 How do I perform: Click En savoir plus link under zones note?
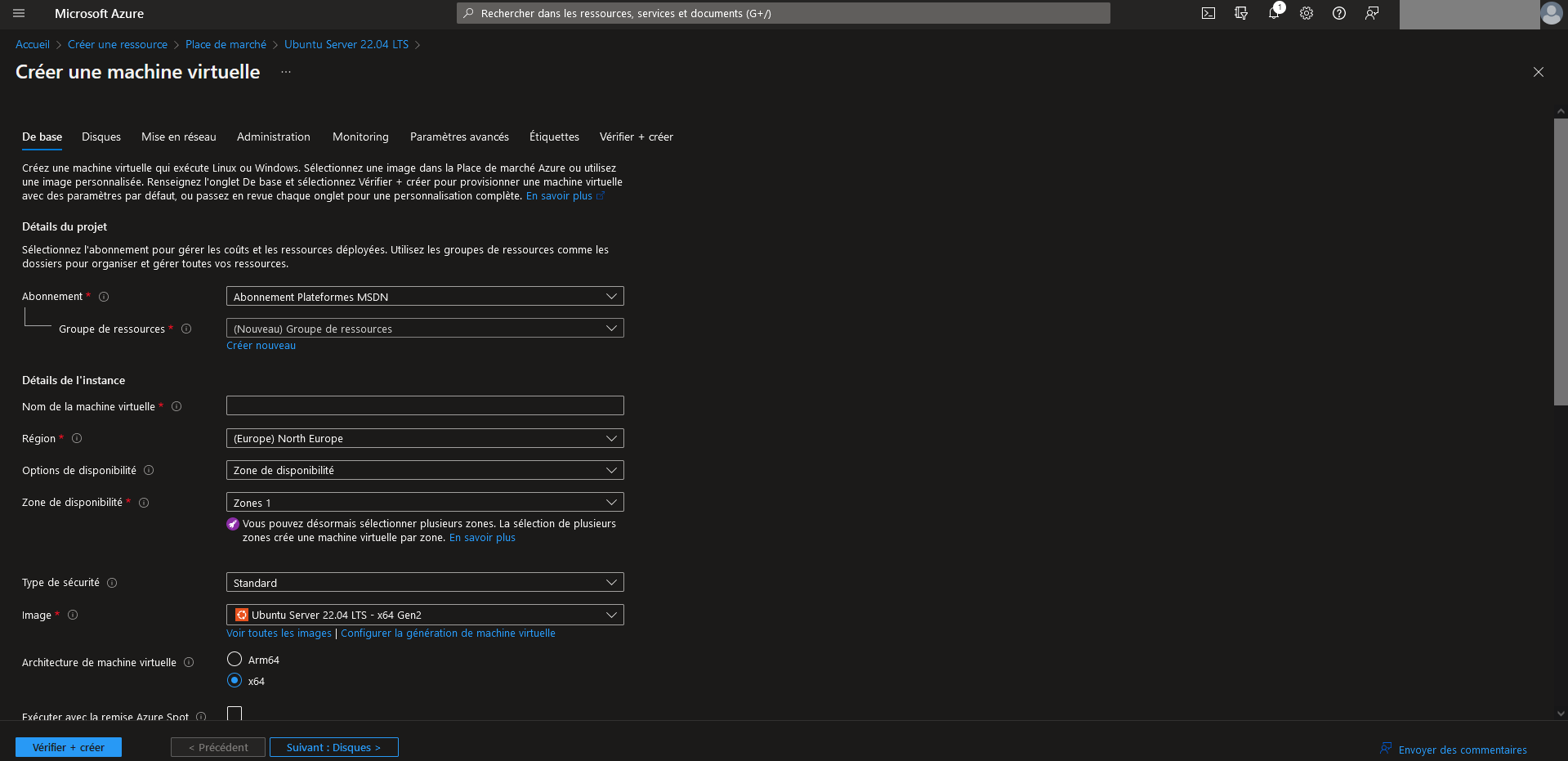coord(482,538)
